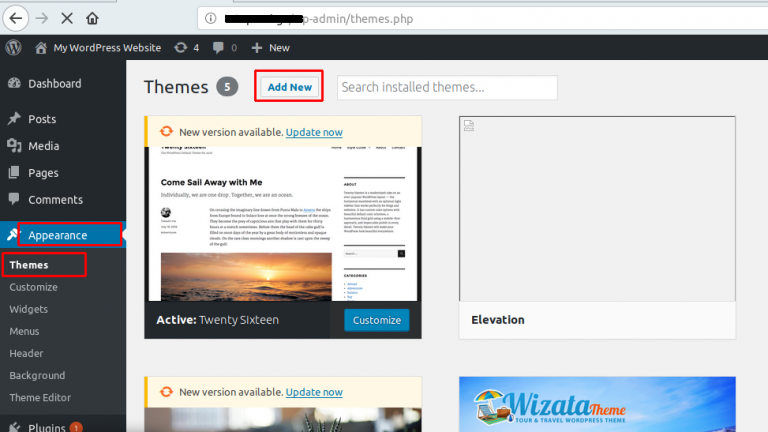Viewport: 768px width, 432px height.
Task: Click the plus New content item
Action: 270,48
